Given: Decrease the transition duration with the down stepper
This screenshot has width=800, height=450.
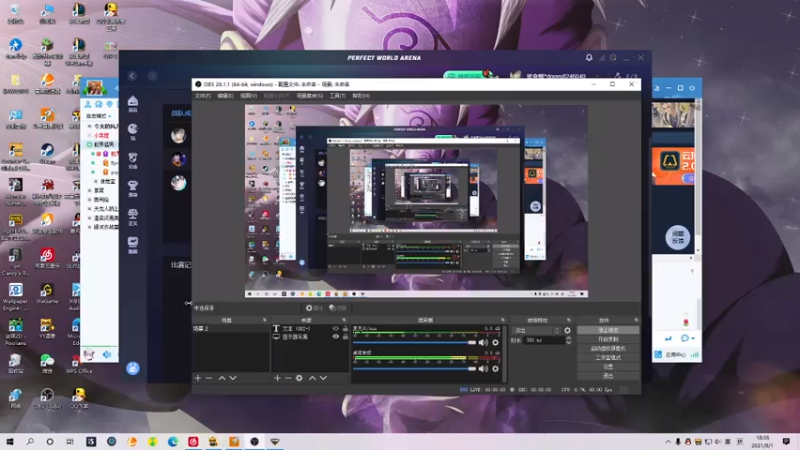Looking at the screenshot, I should coord(568,342).
